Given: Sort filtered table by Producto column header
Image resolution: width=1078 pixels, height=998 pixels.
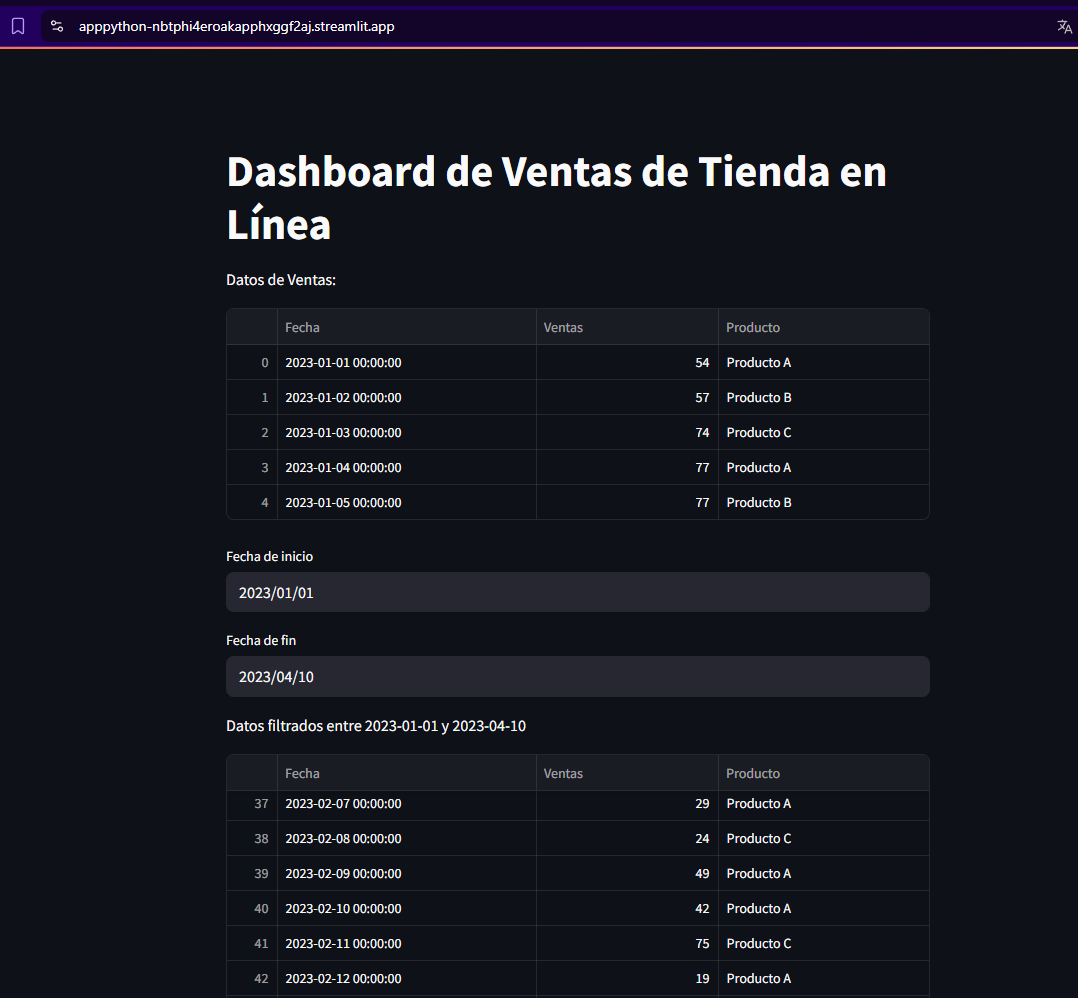Looking at the screenshot, I should coord(824,773).
